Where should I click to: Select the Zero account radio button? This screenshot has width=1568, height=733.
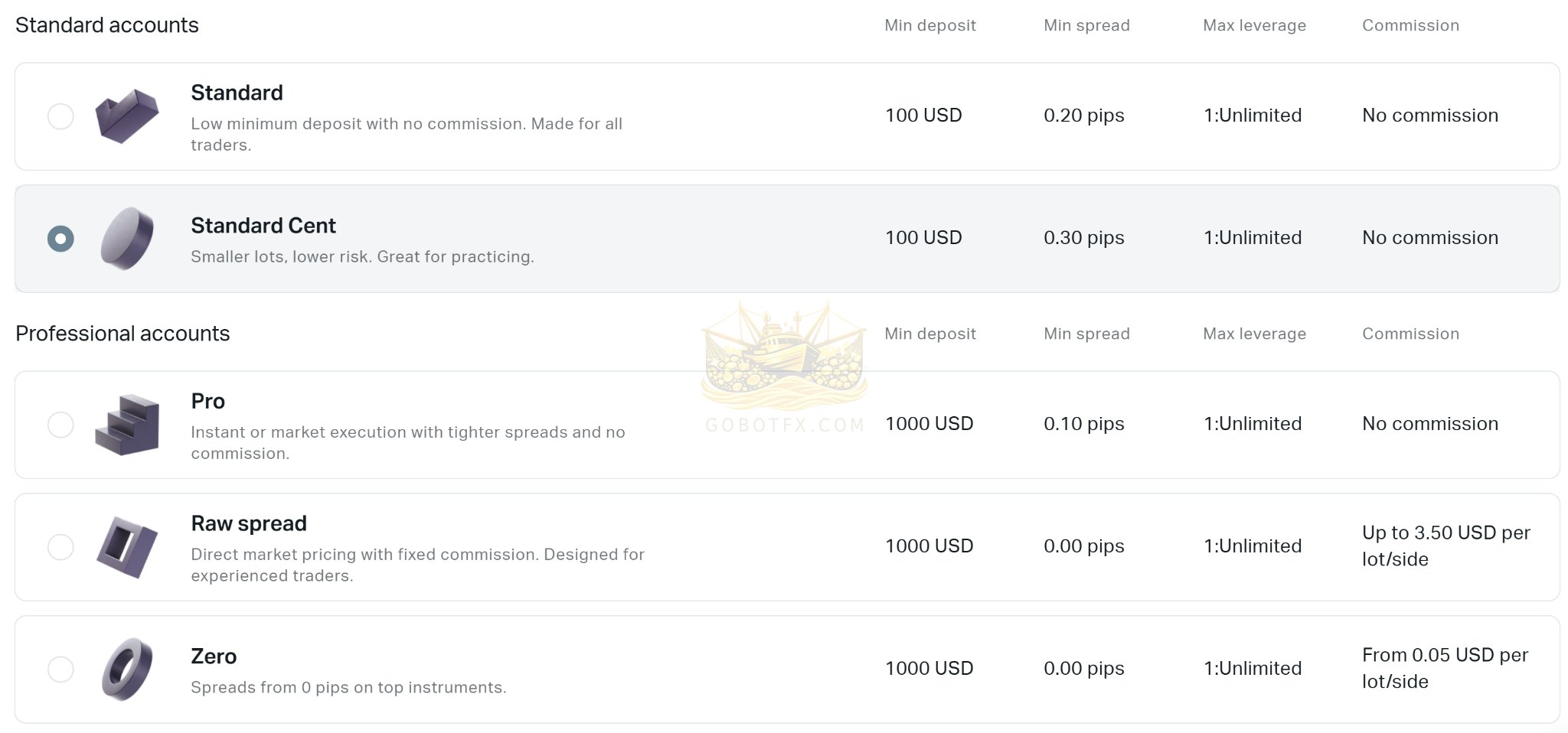(x=61, y=669)
